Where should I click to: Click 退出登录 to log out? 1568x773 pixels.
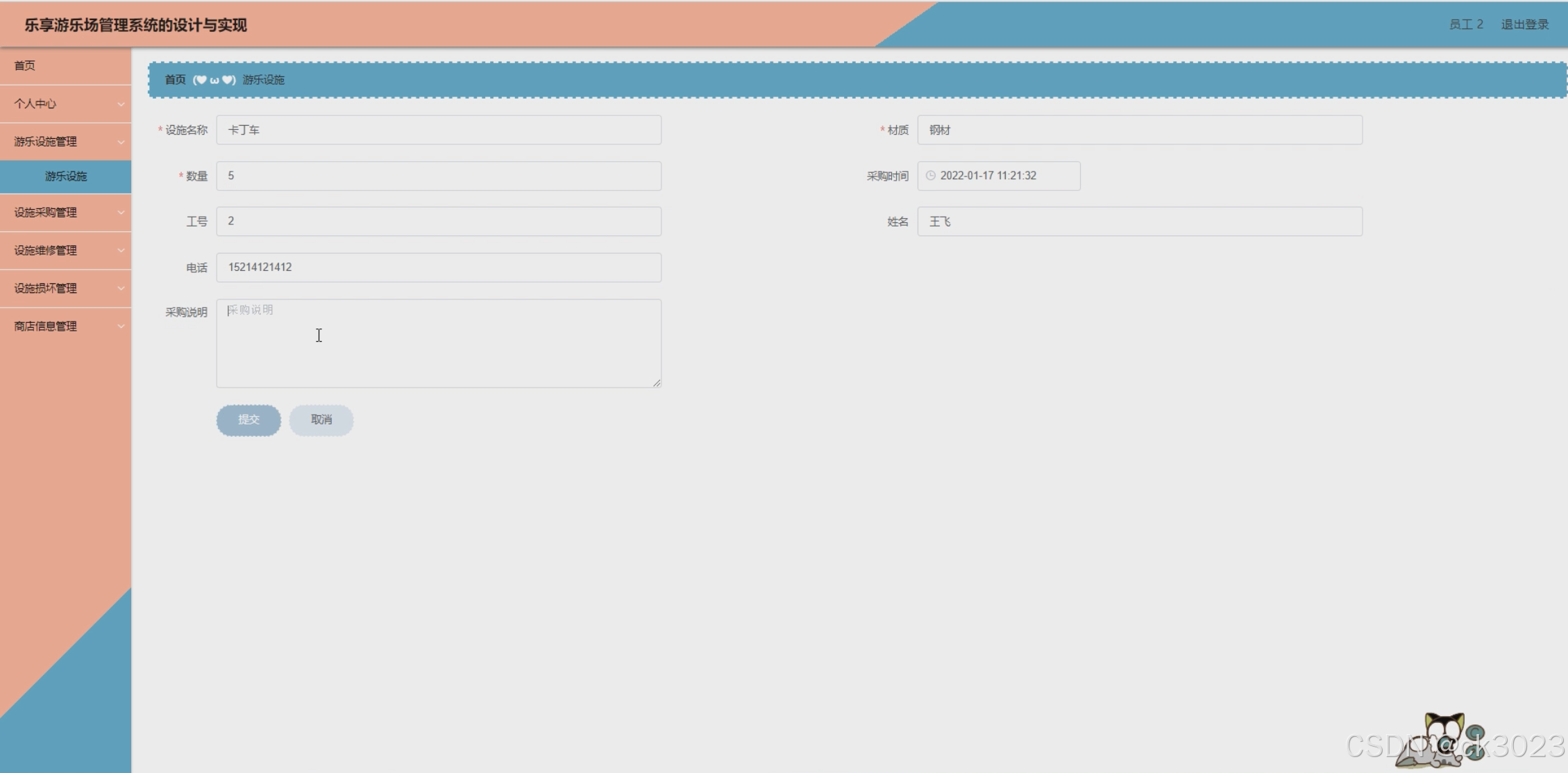1524,24
